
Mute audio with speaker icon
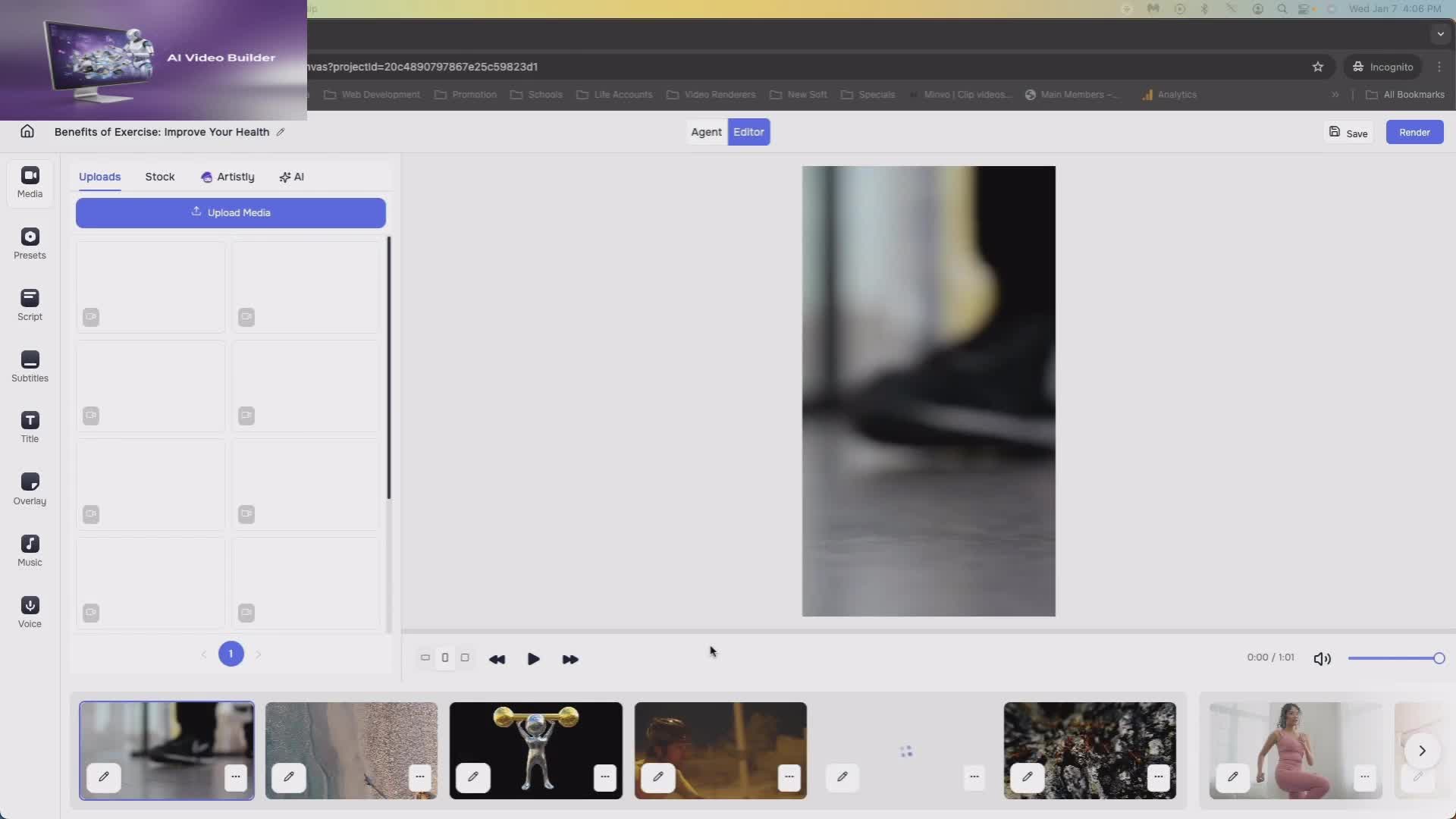(1322, 659)
